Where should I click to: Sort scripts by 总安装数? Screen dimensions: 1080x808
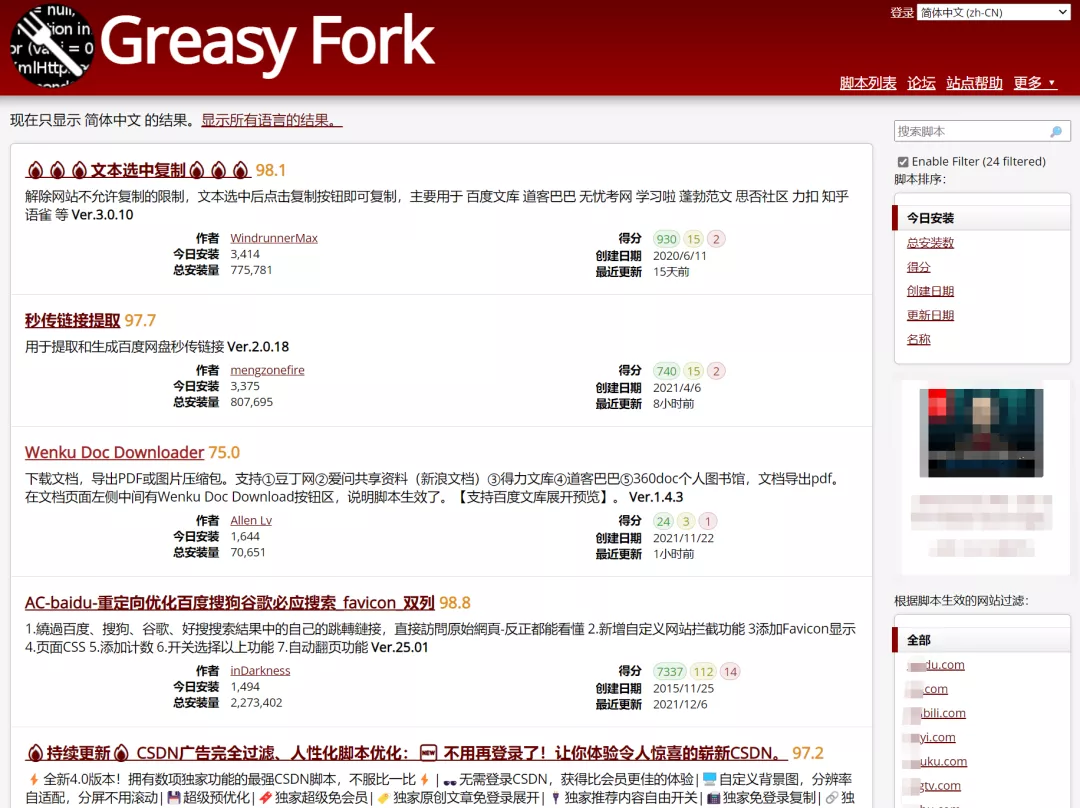[x=931, y=242]
